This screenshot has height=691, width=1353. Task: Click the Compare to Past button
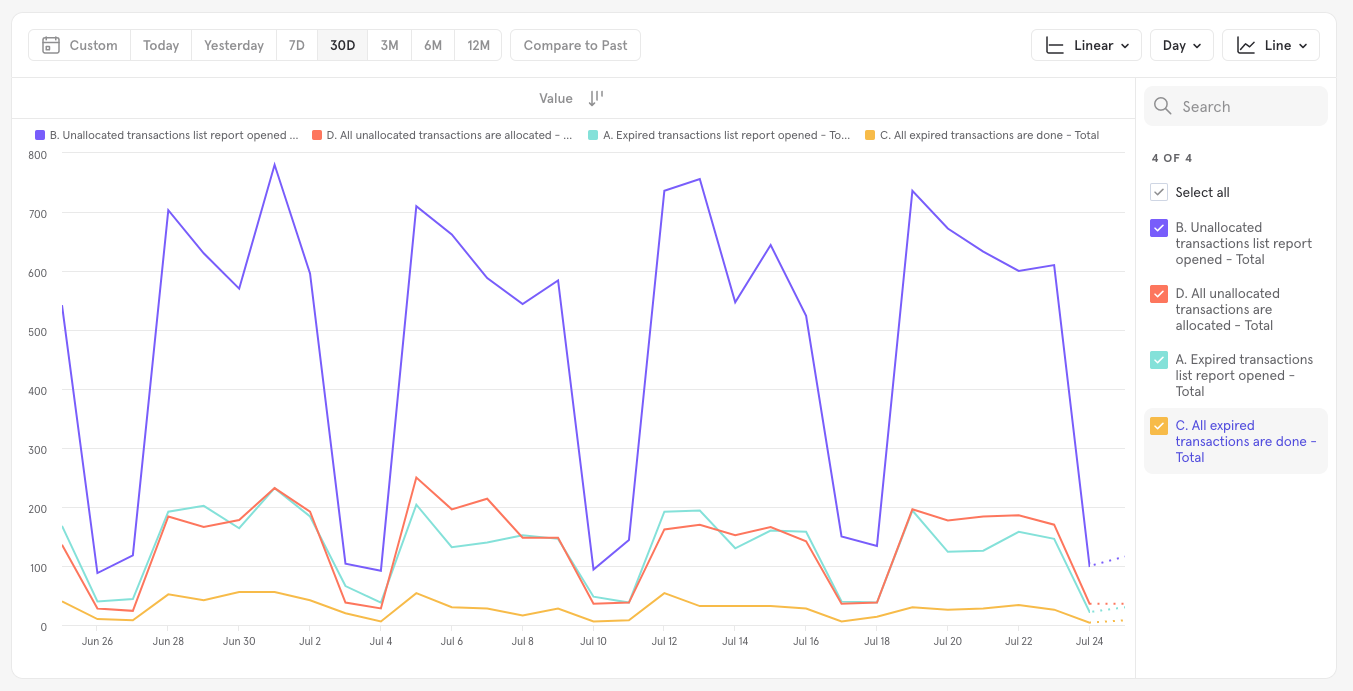(x=576, y=45)
